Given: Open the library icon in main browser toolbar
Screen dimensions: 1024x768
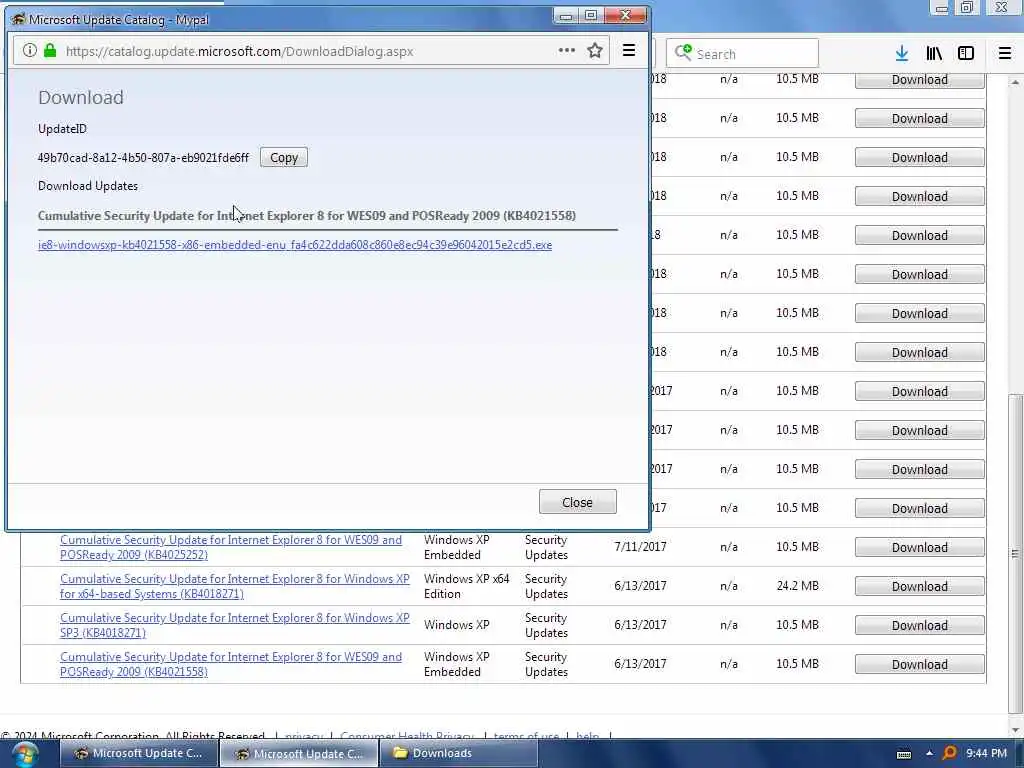Looking at the screenshot, I should [x=934, y=54].
